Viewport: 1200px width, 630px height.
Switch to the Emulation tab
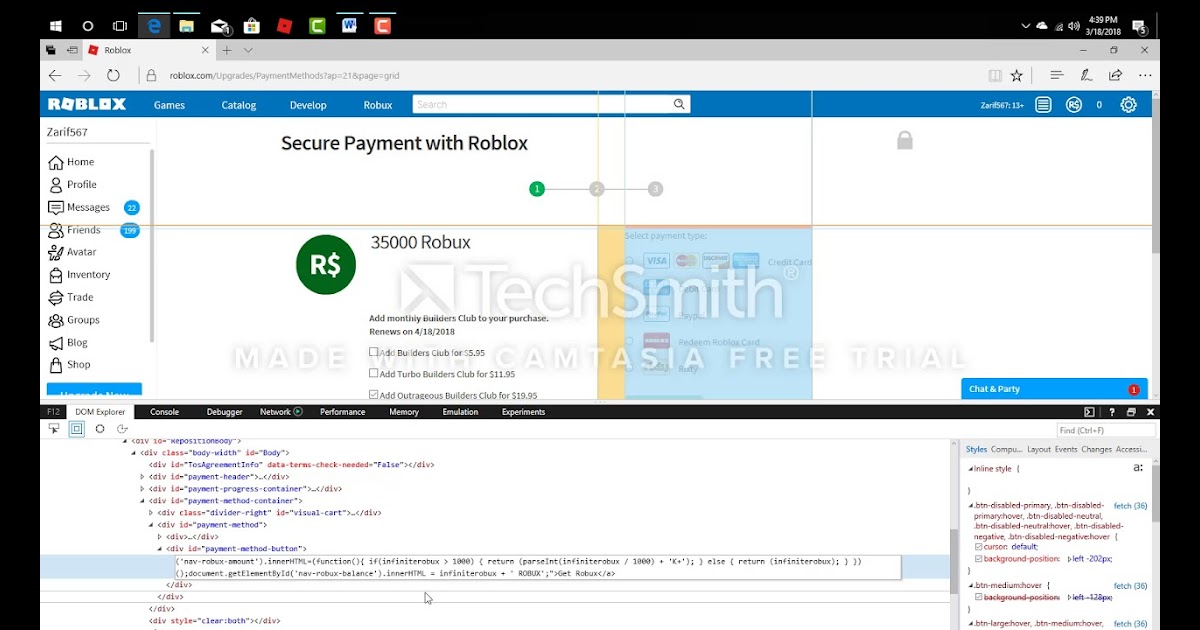pyautogui.click(x=460, y=412)
